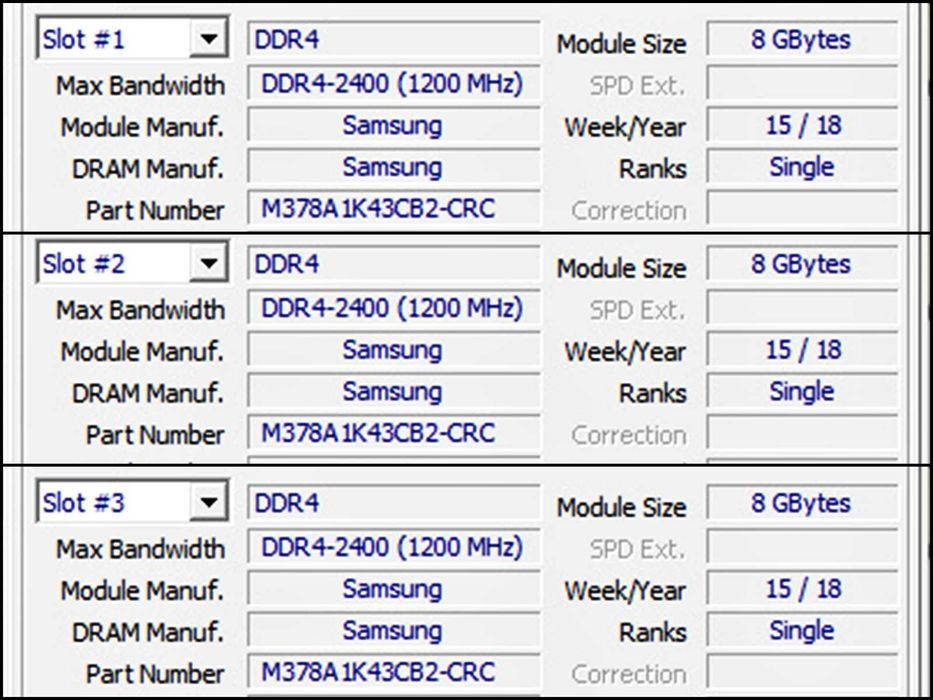Click the 8 GBytes module size in Slot #2 panel
933x700 pixels.
click(802, 264)
